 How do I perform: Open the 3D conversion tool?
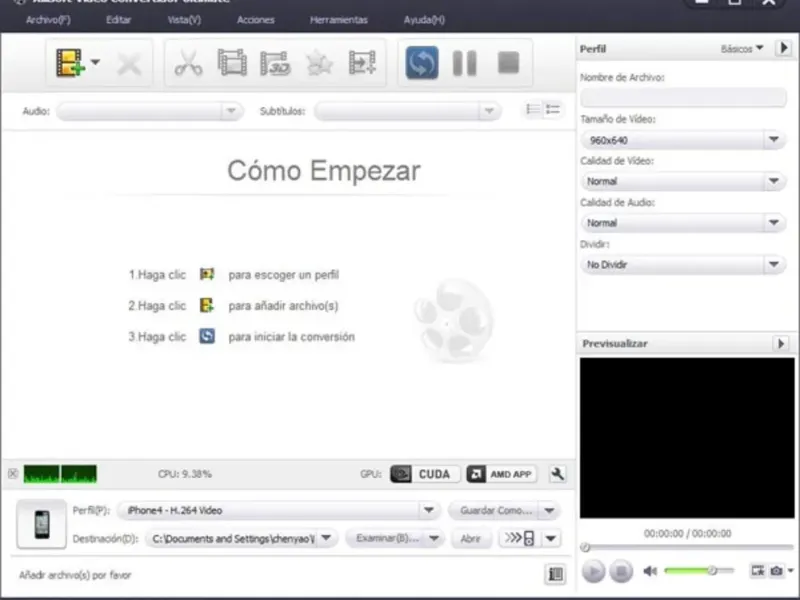coord(276,63)
